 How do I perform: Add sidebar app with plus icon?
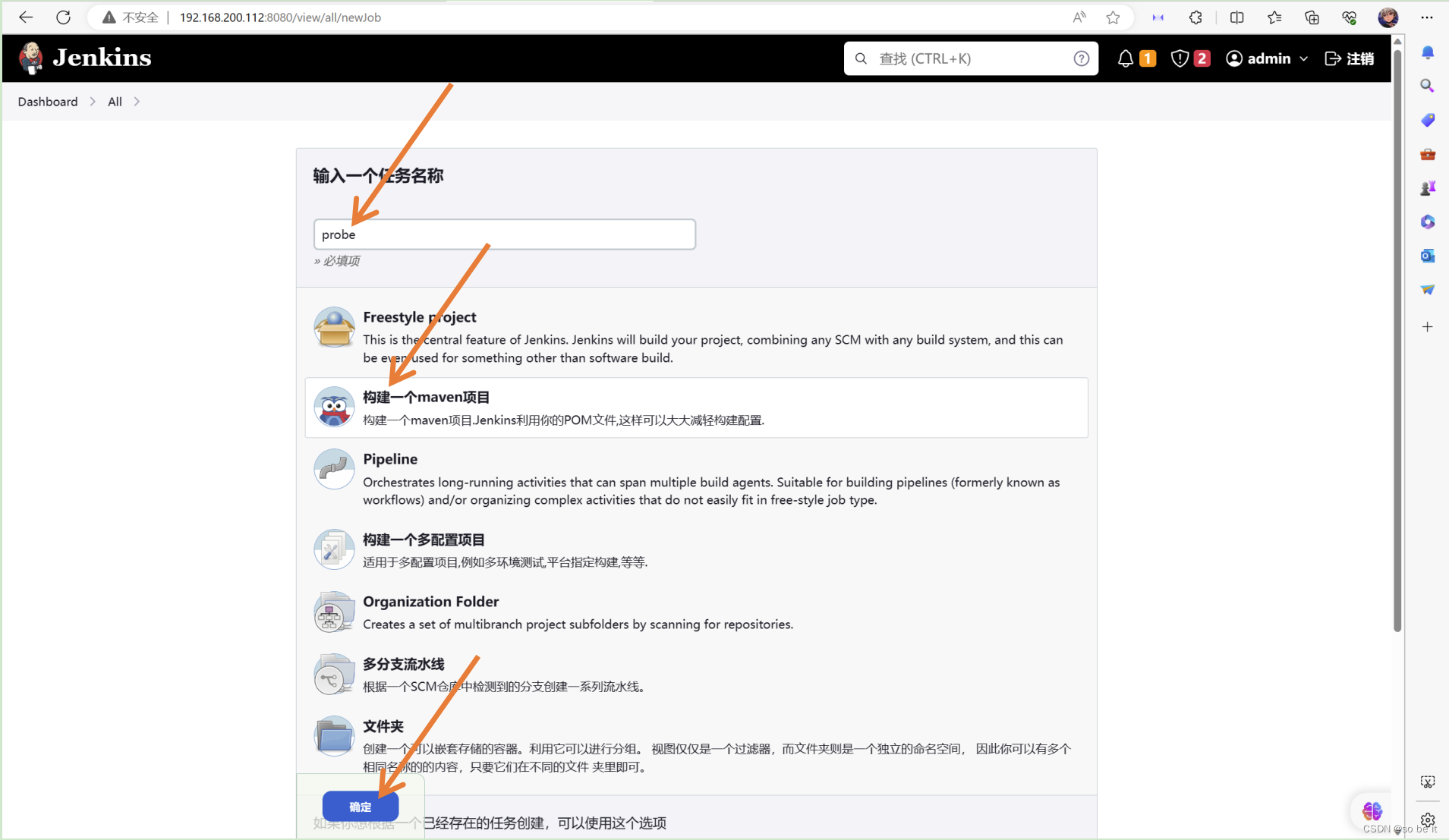point(1427,327)
